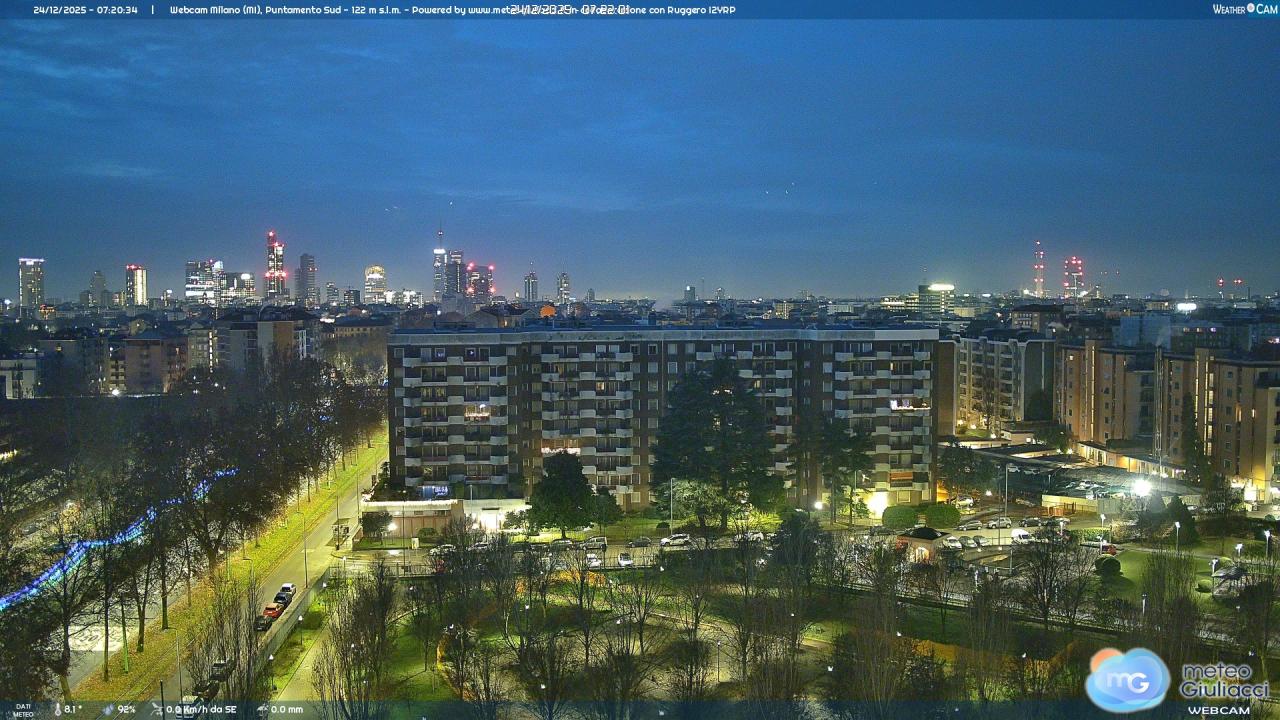Click the 0.0 Km/h da SE wind reading
Image resolution: width=1280 pixels, height=720 pixels.
tap(202, 709)
